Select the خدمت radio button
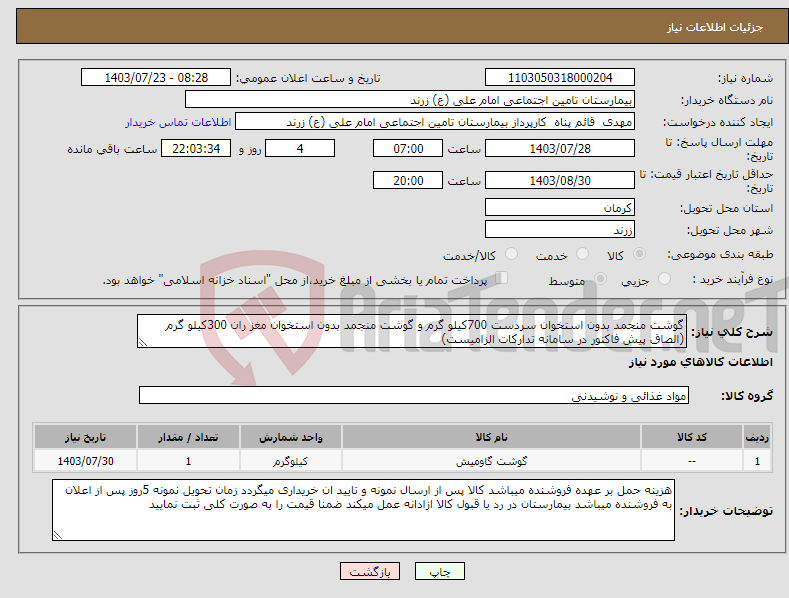 (582, 254)
